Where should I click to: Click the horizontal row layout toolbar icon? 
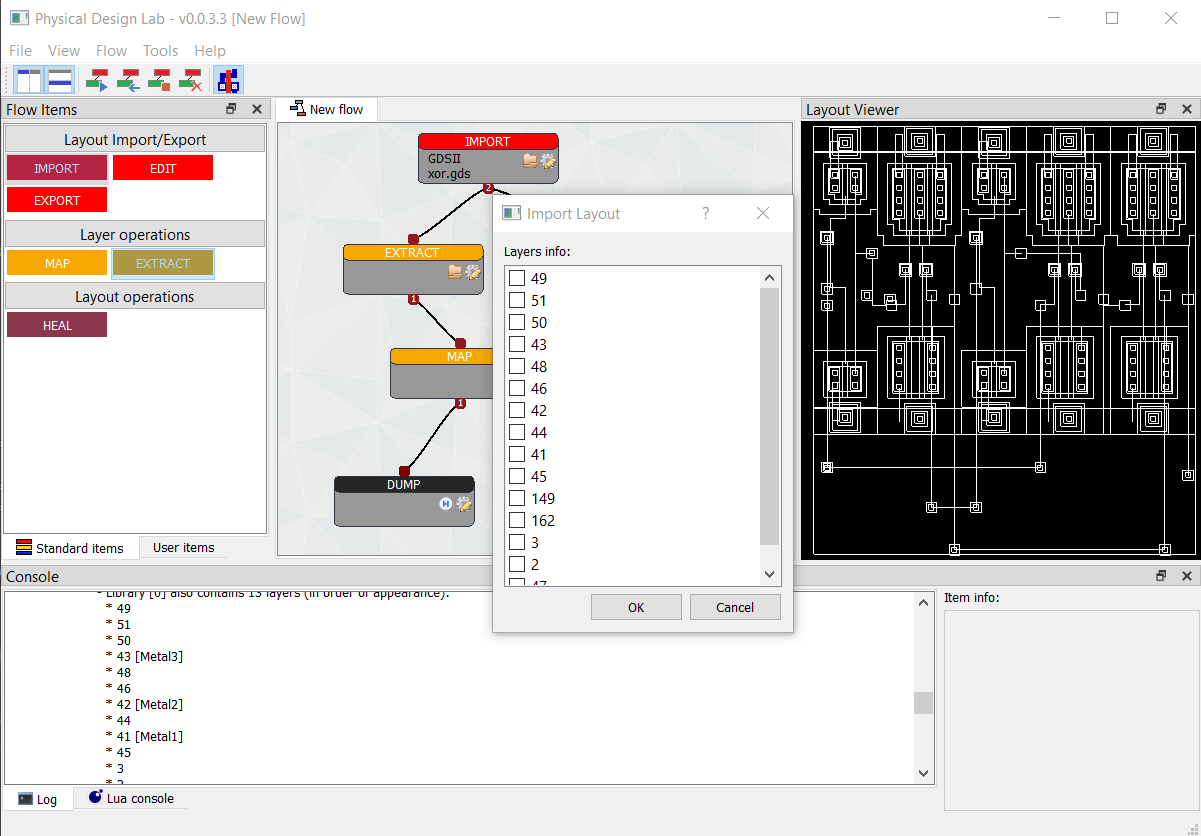click(60, 80)
